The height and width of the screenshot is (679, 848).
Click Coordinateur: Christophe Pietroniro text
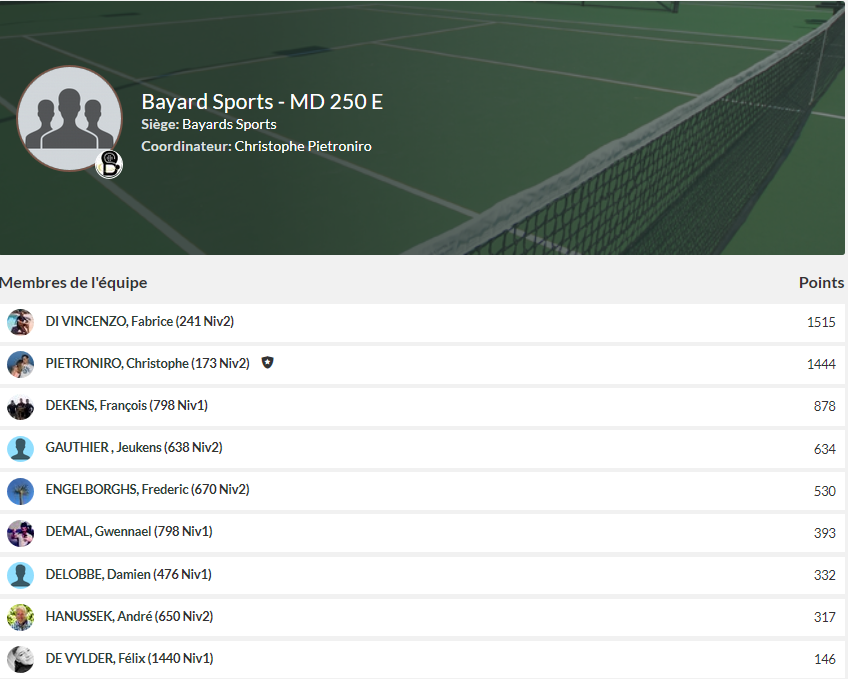point(256,147)
